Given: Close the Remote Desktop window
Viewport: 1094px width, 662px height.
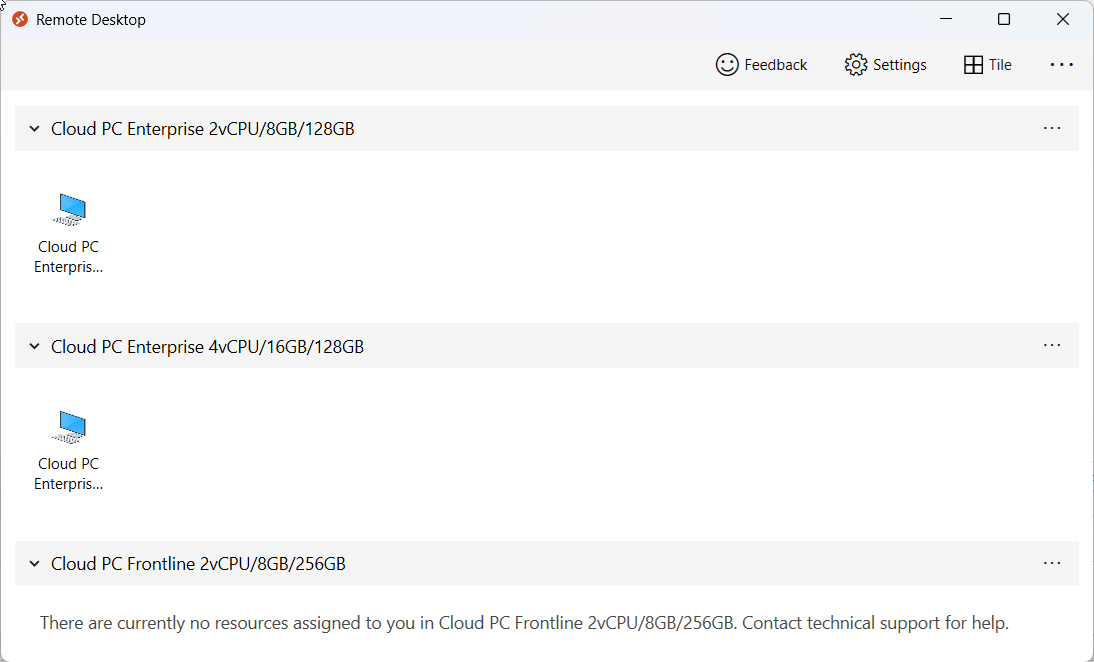Looking at the screenshot, I should point(1063,20).
